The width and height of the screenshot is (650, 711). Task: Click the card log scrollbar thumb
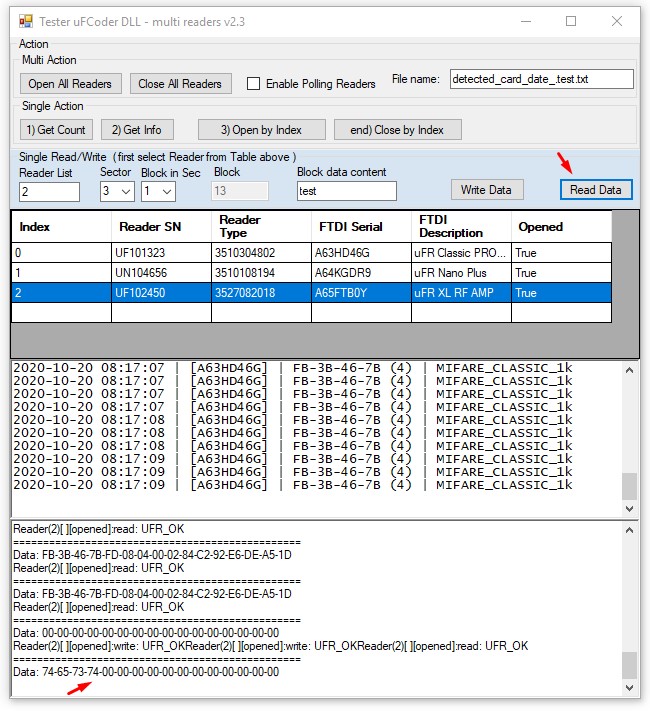[629, 486]
